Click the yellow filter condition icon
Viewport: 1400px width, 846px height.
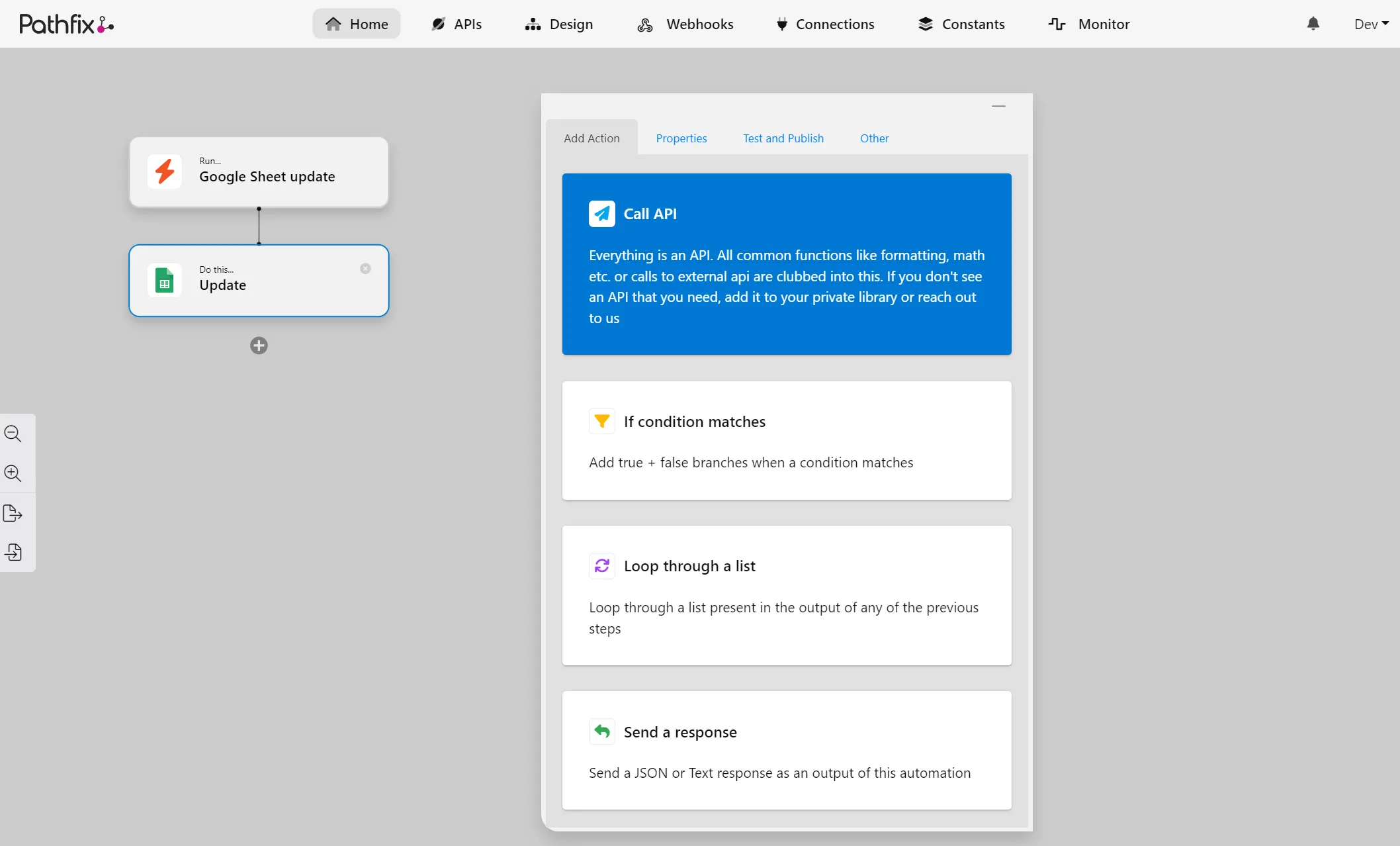pyautogui.click(x=602, y=421)
